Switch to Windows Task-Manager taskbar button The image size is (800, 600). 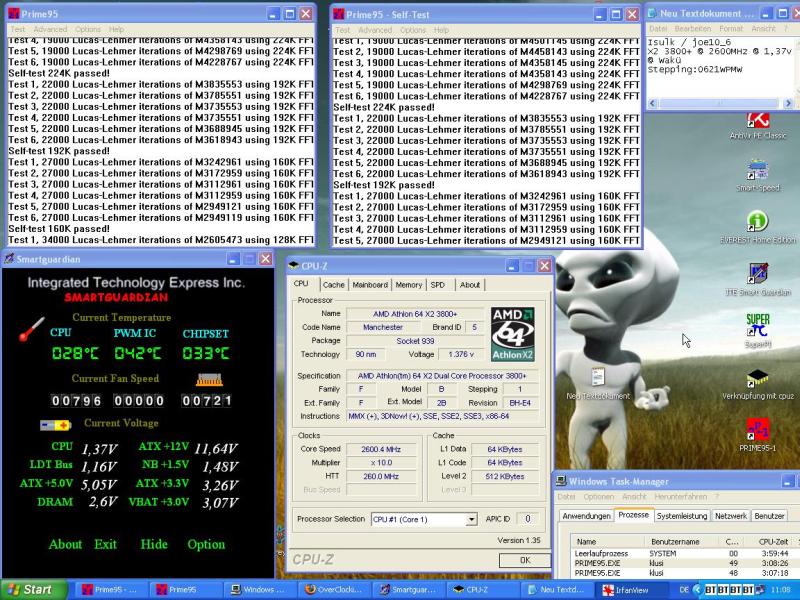(260, 590)
